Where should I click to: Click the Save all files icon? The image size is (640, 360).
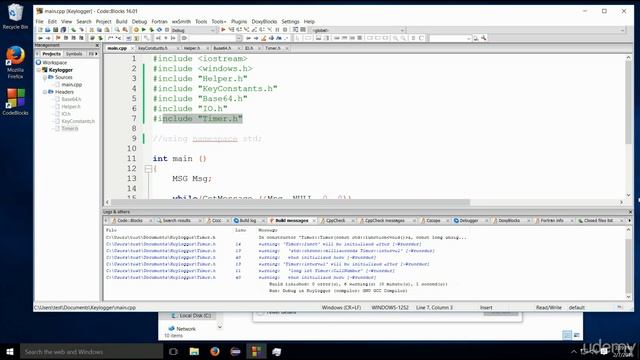[x=63, y=30]
